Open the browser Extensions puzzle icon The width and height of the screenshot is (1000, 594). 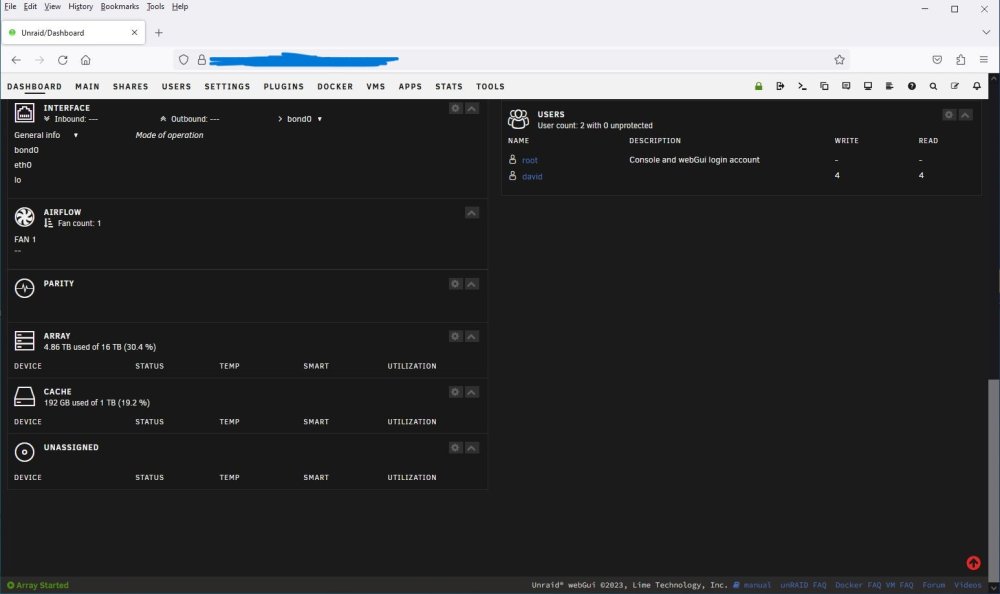tap(960, 60)
